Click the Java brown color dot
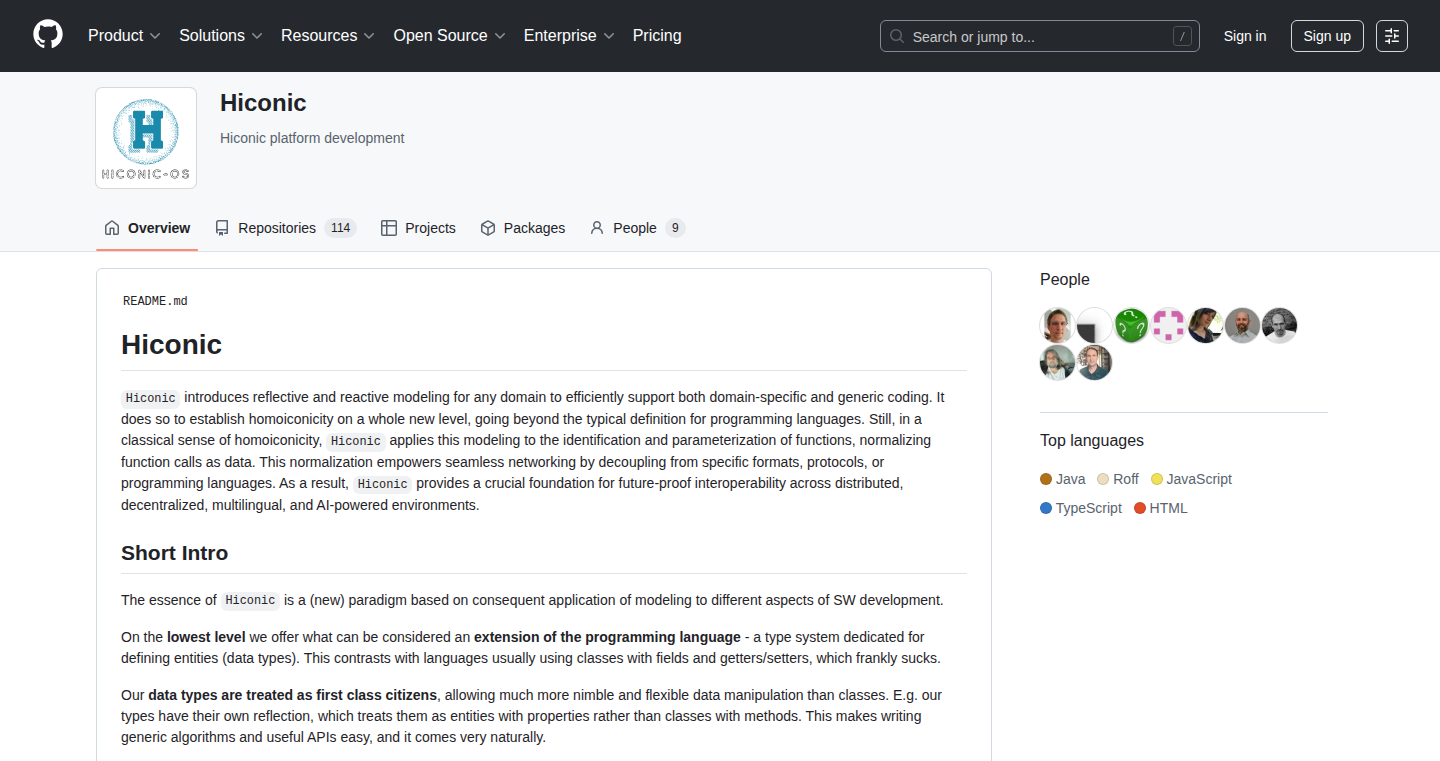This screenshot has height=761, width=1440. pyautogui.click(x=1046, y=479)
